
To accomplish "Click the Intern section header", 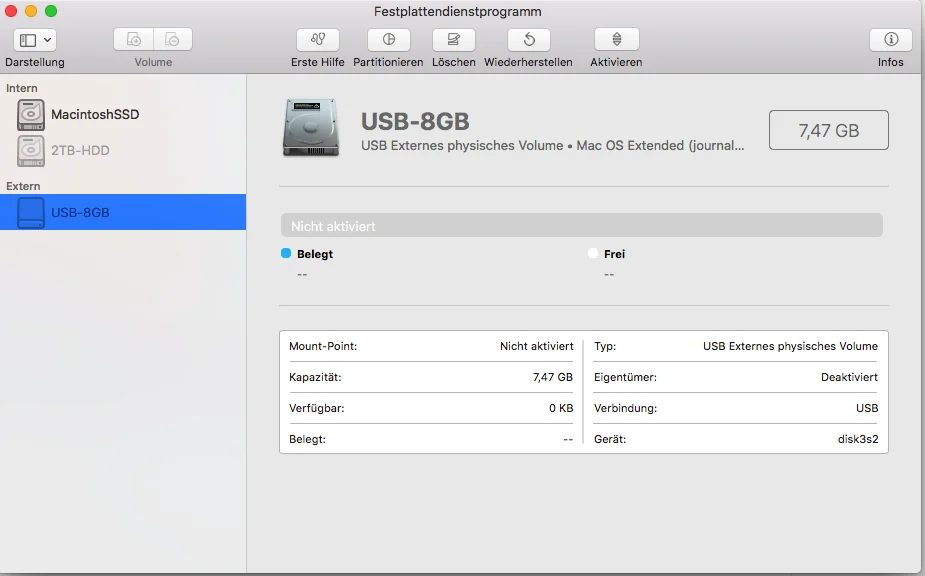I will [22, 88].
